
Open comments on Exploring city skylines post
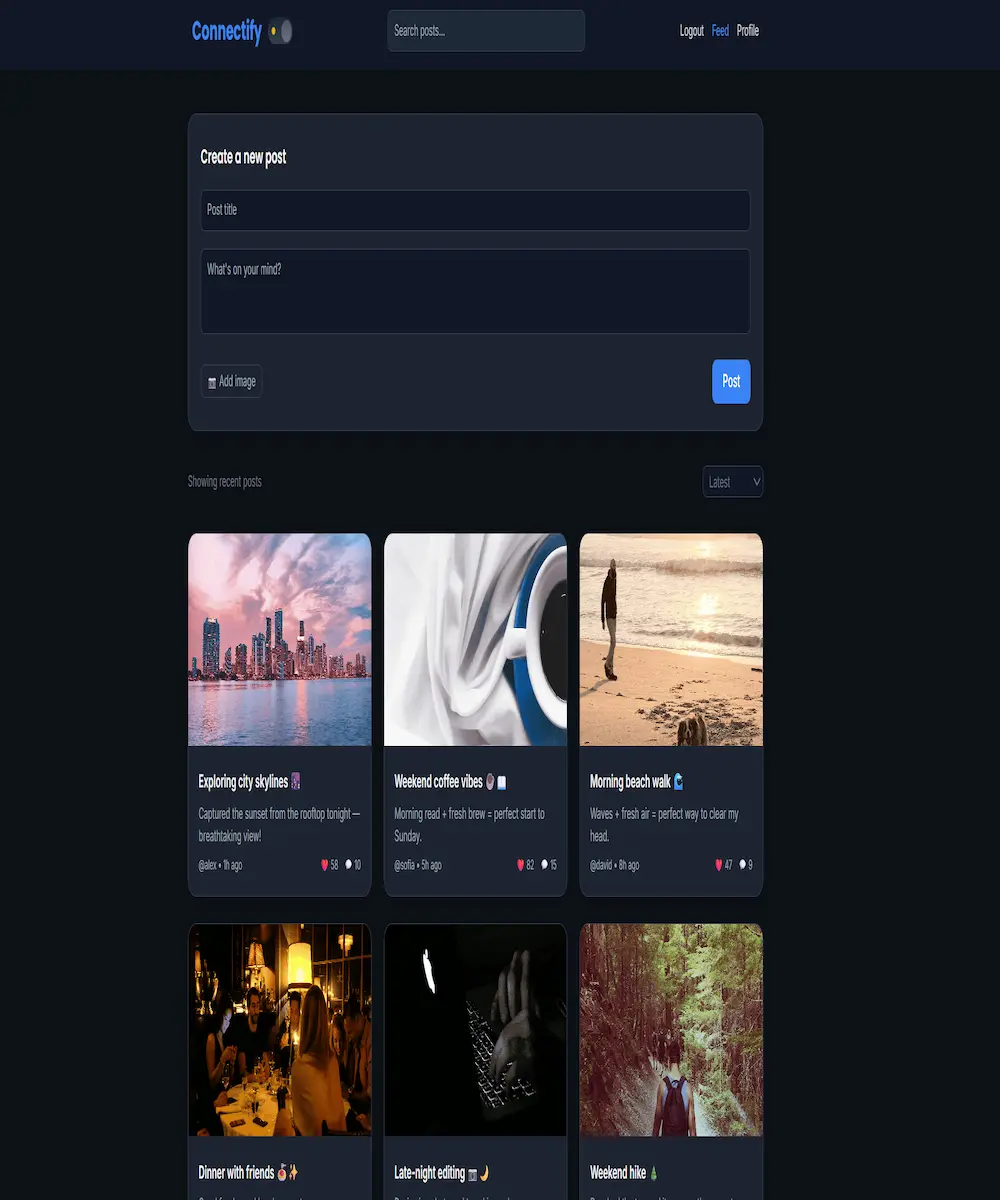pos(349,865)
